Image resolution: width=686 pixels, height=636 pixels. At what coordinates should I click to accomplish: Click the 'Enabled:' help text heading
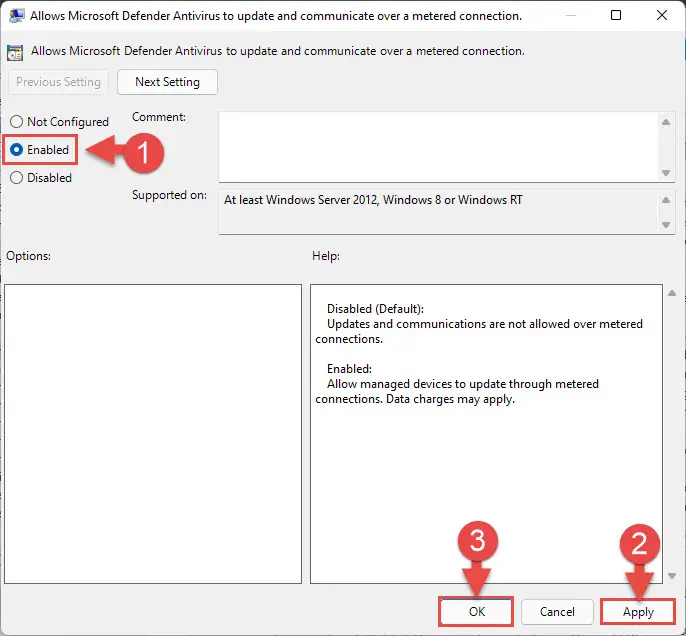coord(349,369)
